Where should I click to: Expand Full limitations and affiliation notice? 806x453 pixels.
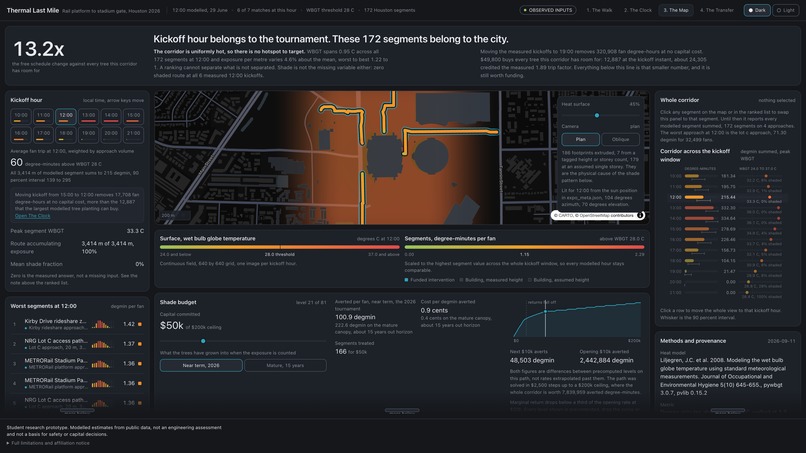48,443
